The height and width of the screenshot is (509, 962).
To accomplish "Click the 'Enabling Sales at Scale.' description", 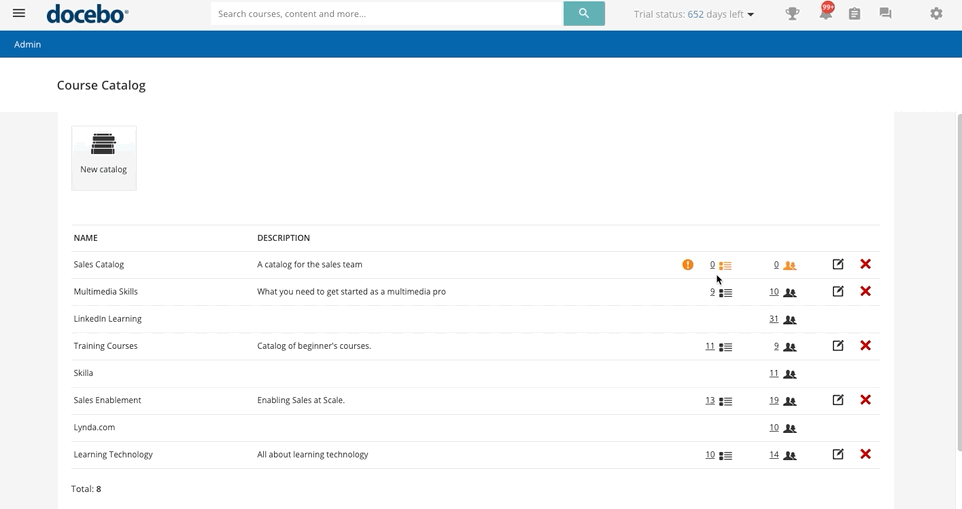I will (301, 400).
